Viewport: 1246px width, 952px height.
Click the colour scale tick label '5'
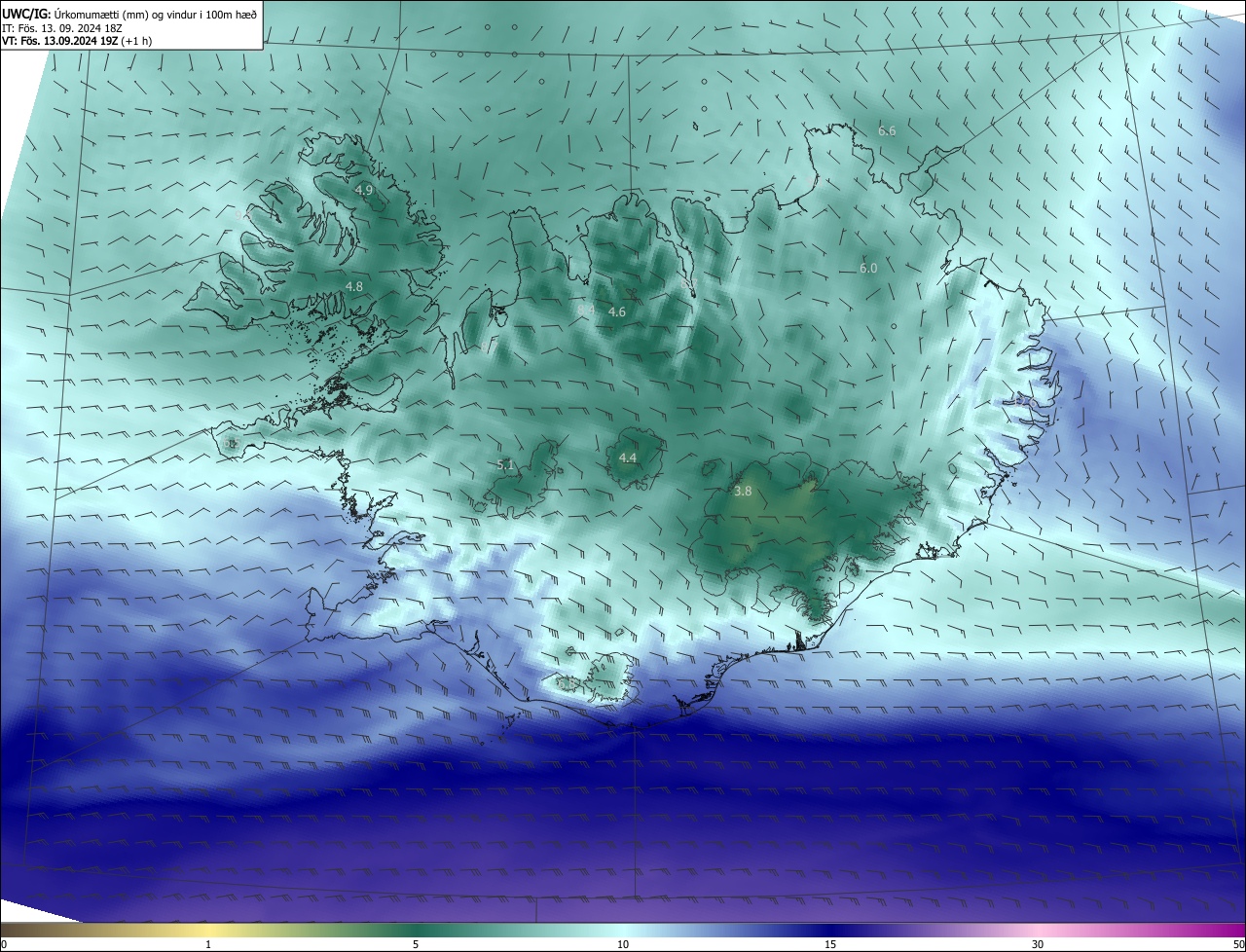point(416,944)
